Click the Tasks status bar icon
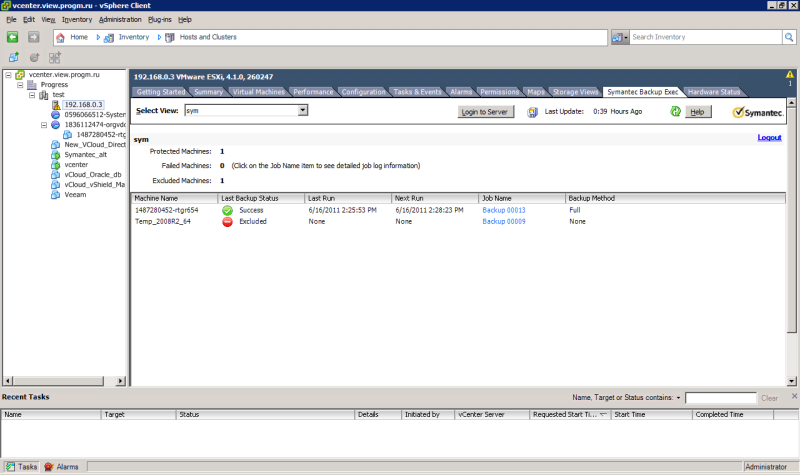Viewport: 800px width, 475px height. point(10,467)
